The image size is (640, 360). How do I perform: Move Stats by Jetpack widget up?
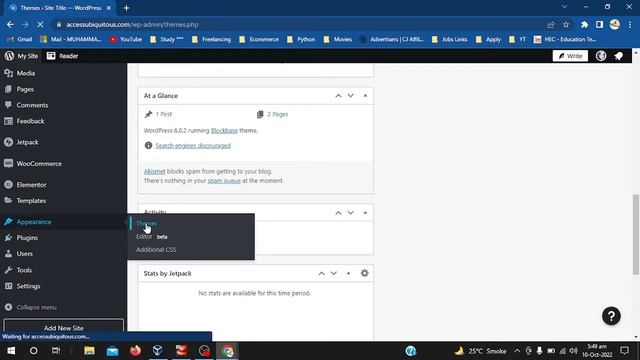(x=322, y=273)
